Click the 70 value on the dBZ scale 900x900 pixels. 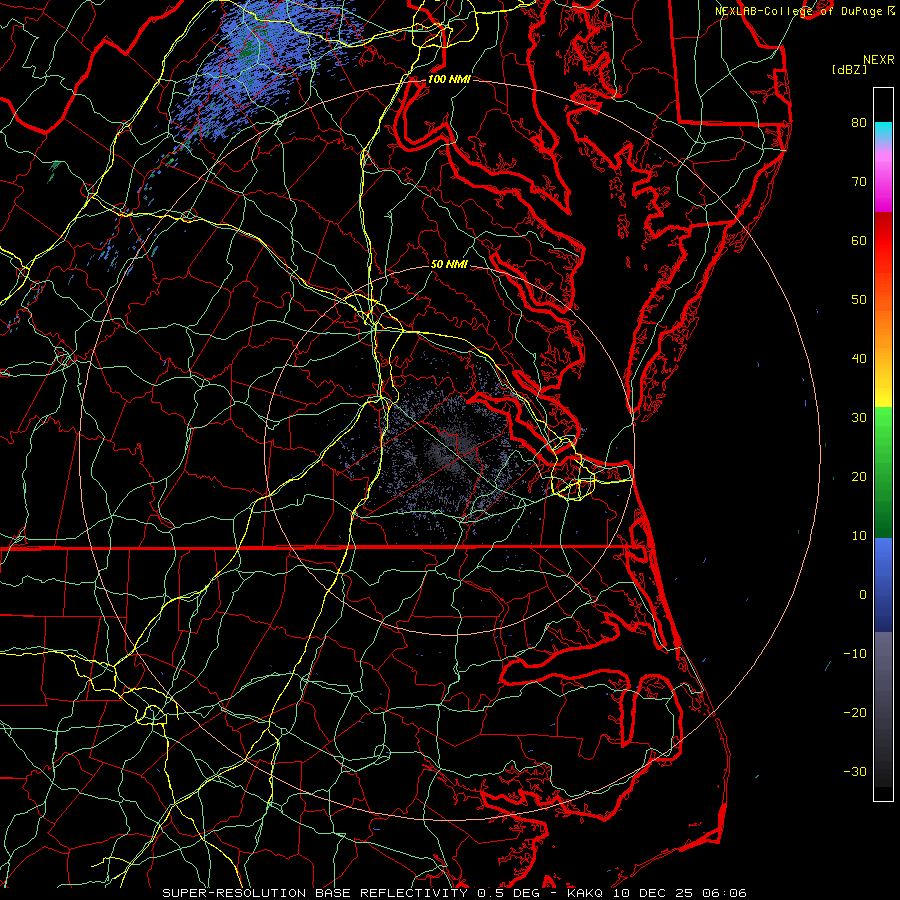[859, 181]
